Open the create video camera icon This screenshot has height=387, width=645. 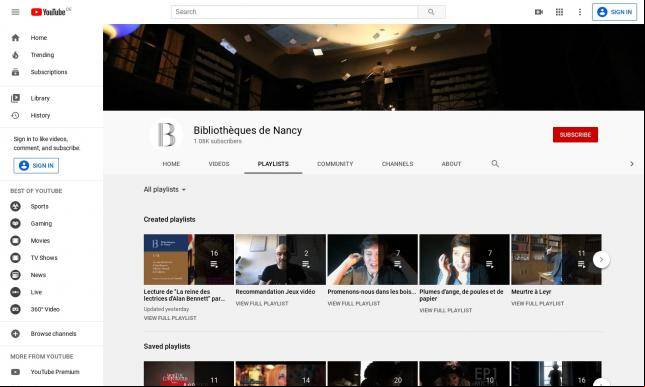pos(538,12)
